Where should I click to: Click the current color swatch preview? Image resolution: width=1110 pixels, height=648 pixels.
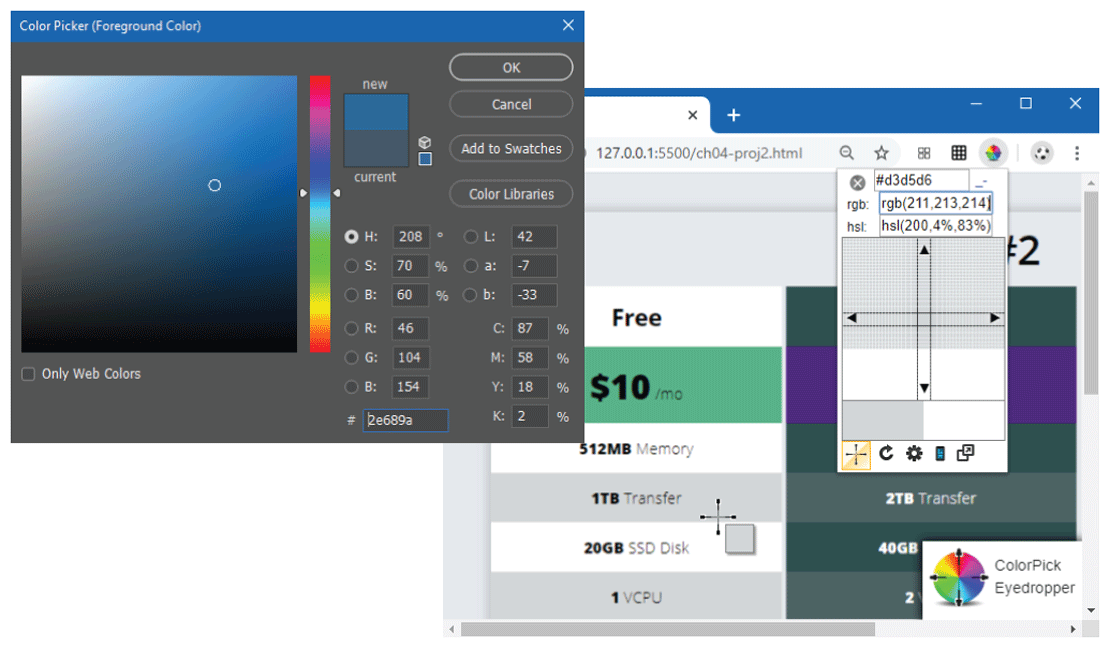pyautogui.click(x=375, y=148)
